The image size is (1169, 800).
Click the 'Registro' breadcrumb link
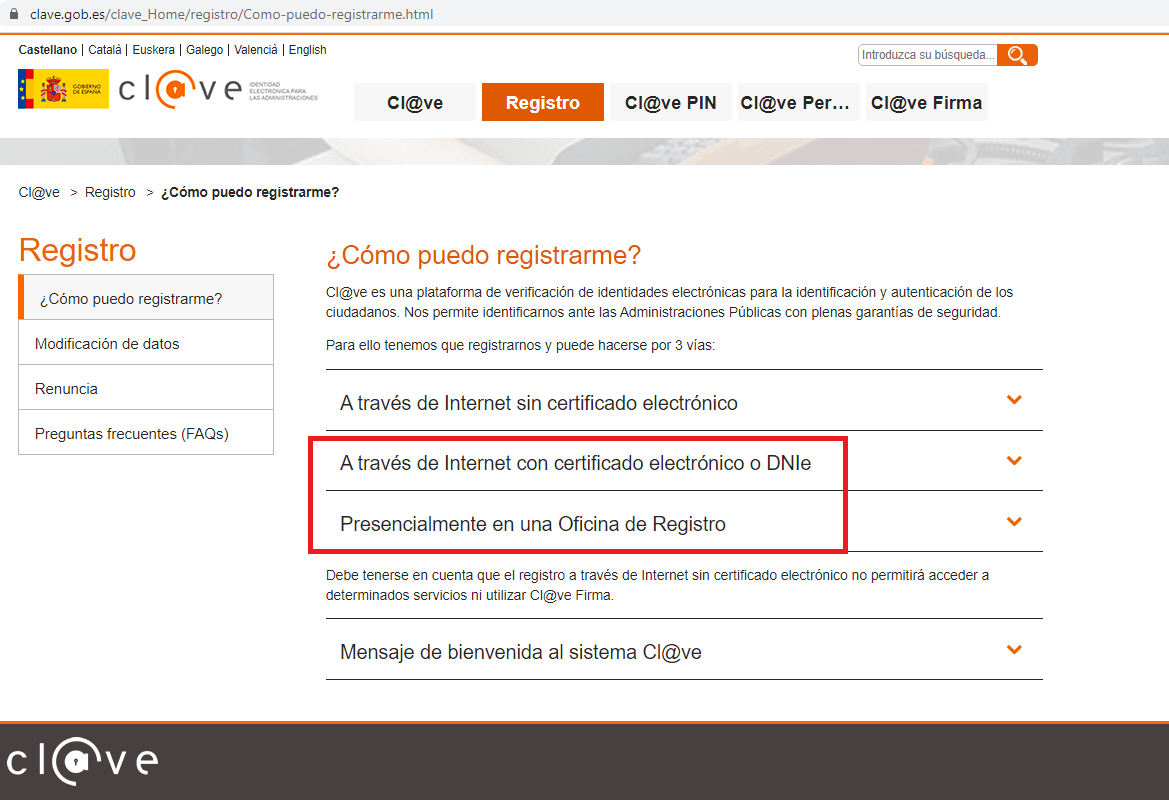(x=110, y=192)
